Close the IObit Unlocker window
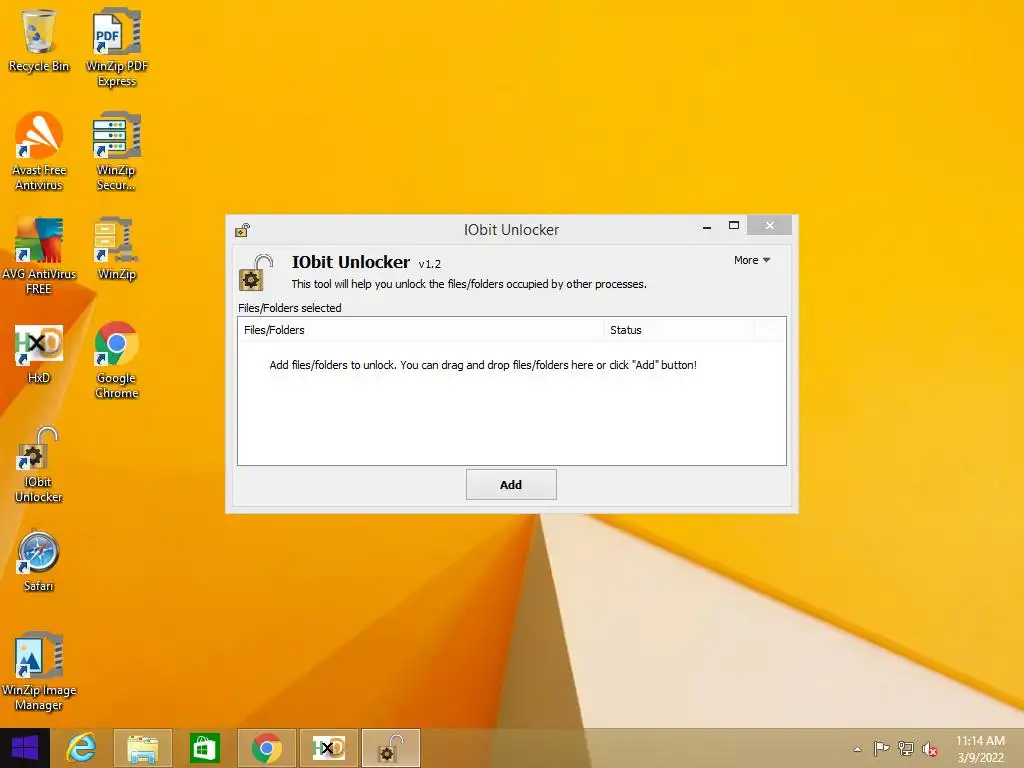The image size is (1024, 768). point(769,225)
